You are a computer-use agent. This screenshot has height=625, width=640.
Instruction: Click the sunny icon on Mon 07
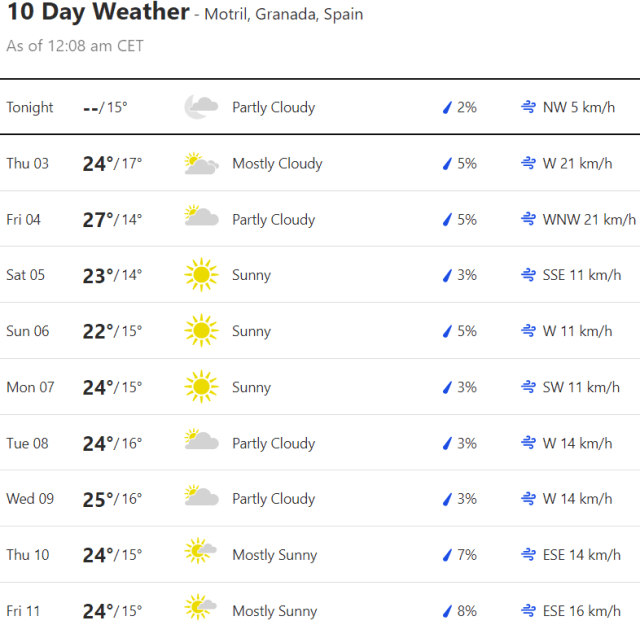tap(201, 387)
